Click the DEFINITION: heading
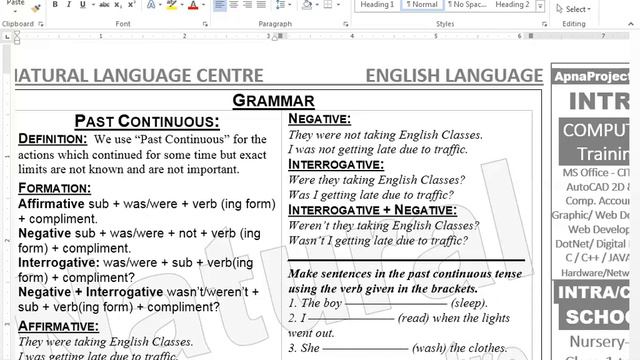This screenshot has width=640, height=360. pyautogui.click(x=53, y=139)
